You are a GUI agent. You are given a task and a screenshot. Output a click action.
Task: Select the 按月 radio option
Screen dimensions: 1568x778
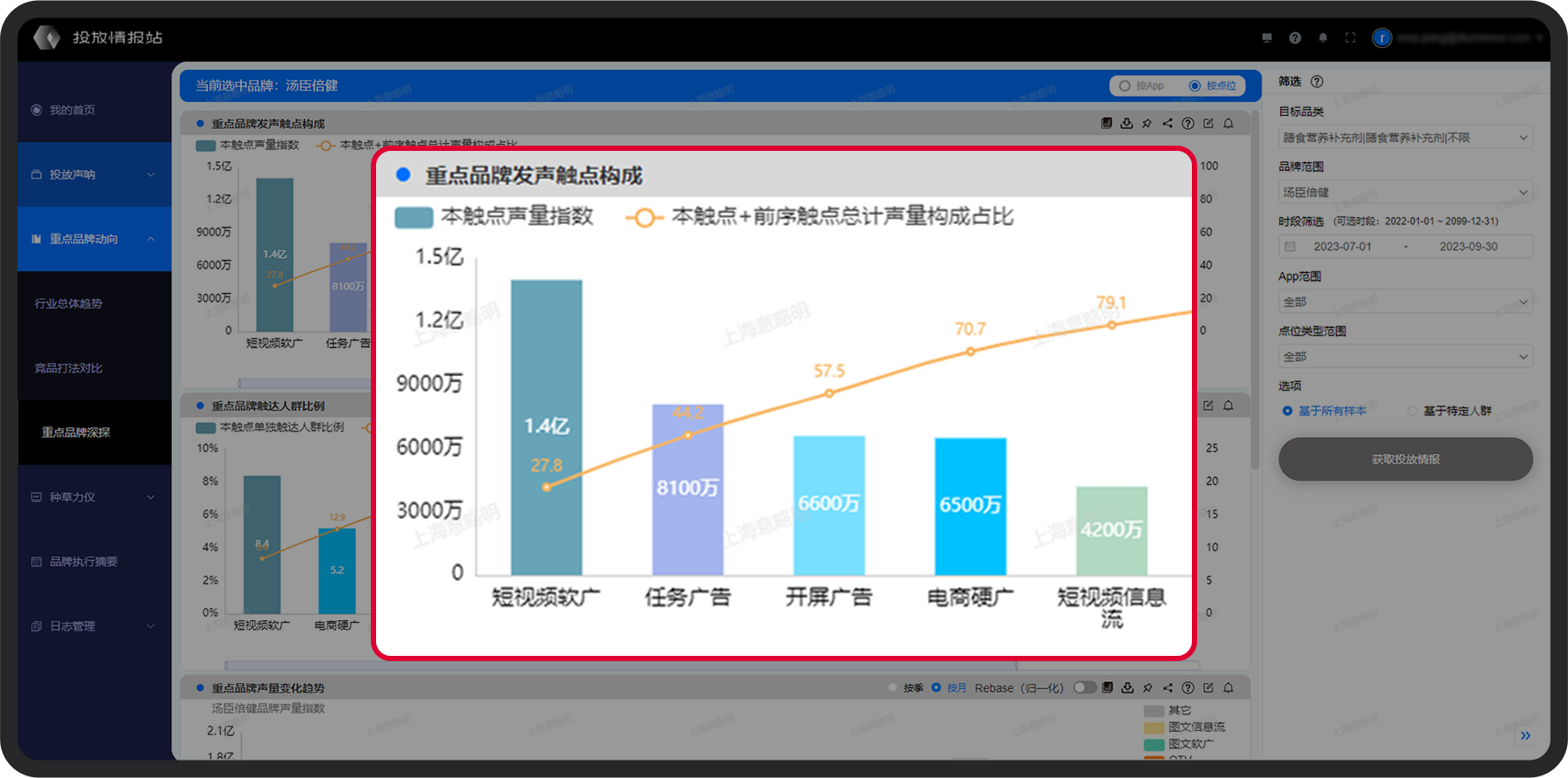[948, 687]
